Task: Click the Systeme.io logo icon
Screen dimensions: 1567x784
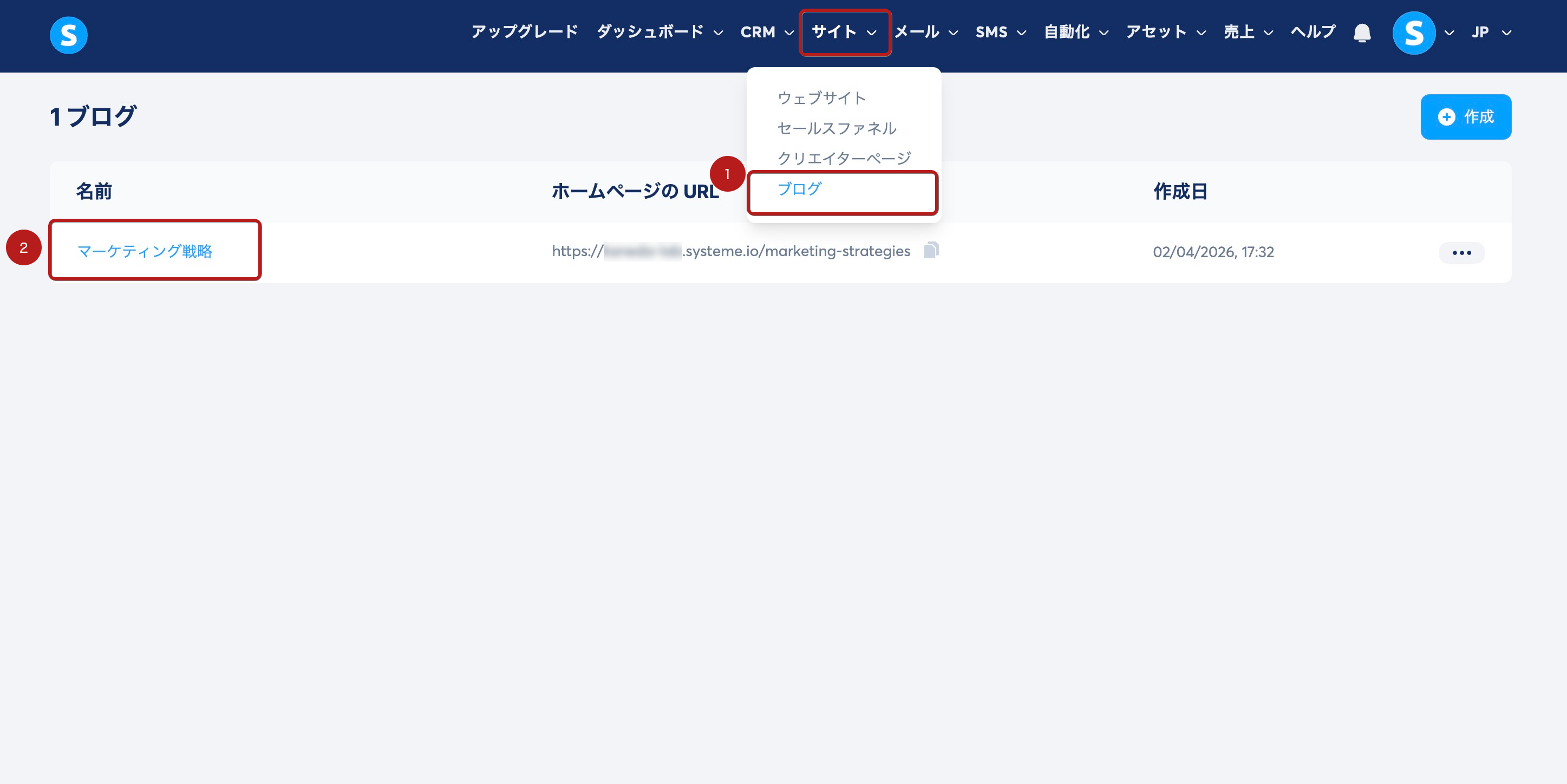Action: pos(68,35)
